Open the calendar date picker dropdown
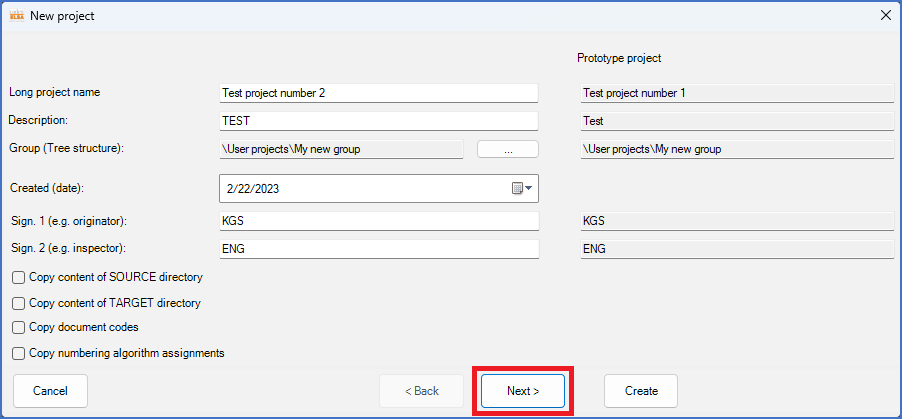 [524, 188]
